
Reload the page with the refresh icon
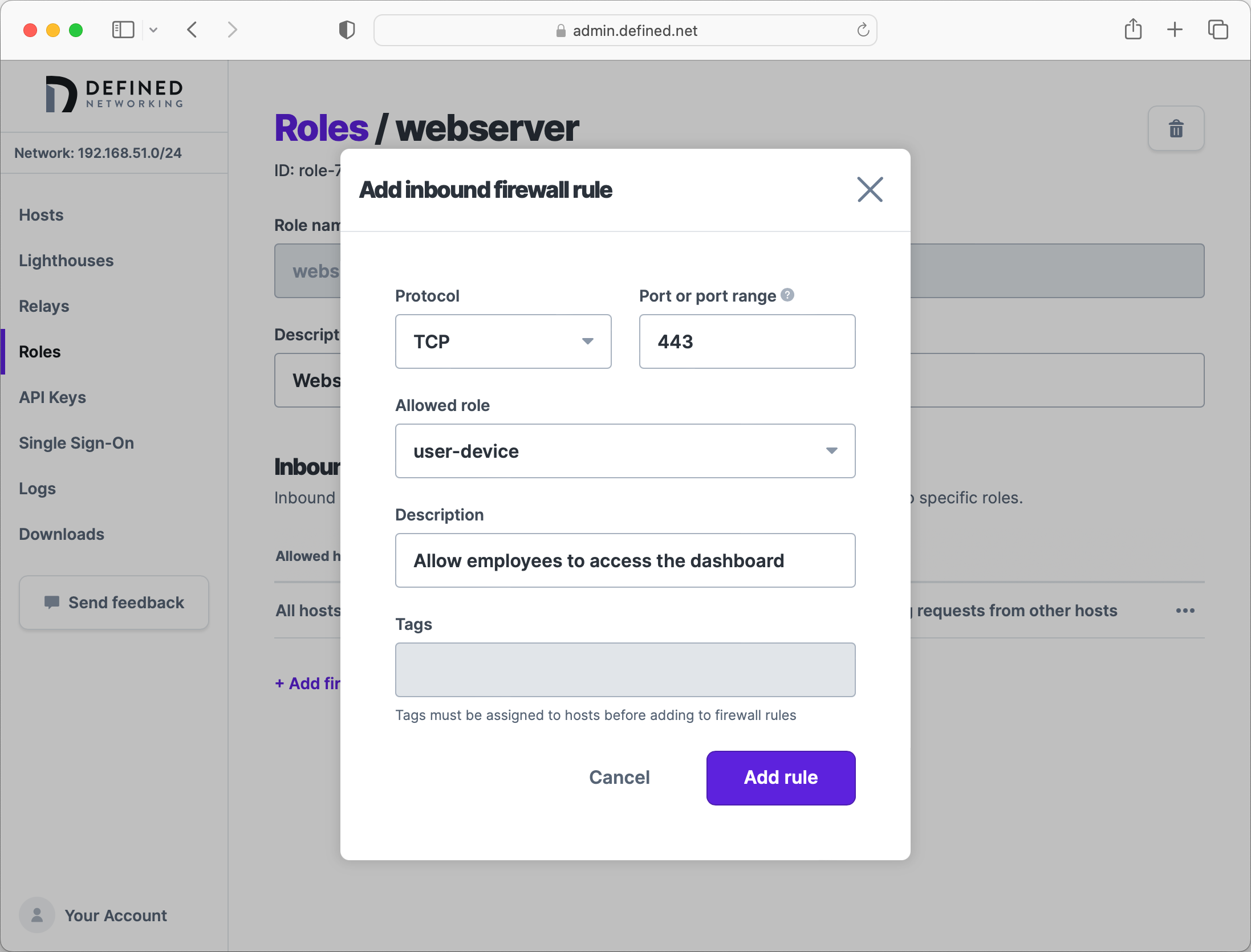click(862, 30)
